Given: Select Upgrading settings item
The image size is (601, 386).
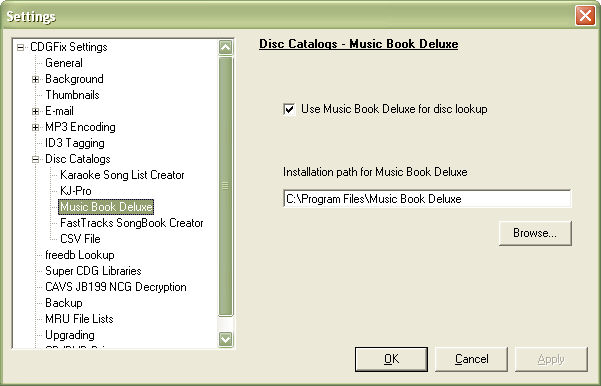Looking at the screenshot, I should coord(70,335).
